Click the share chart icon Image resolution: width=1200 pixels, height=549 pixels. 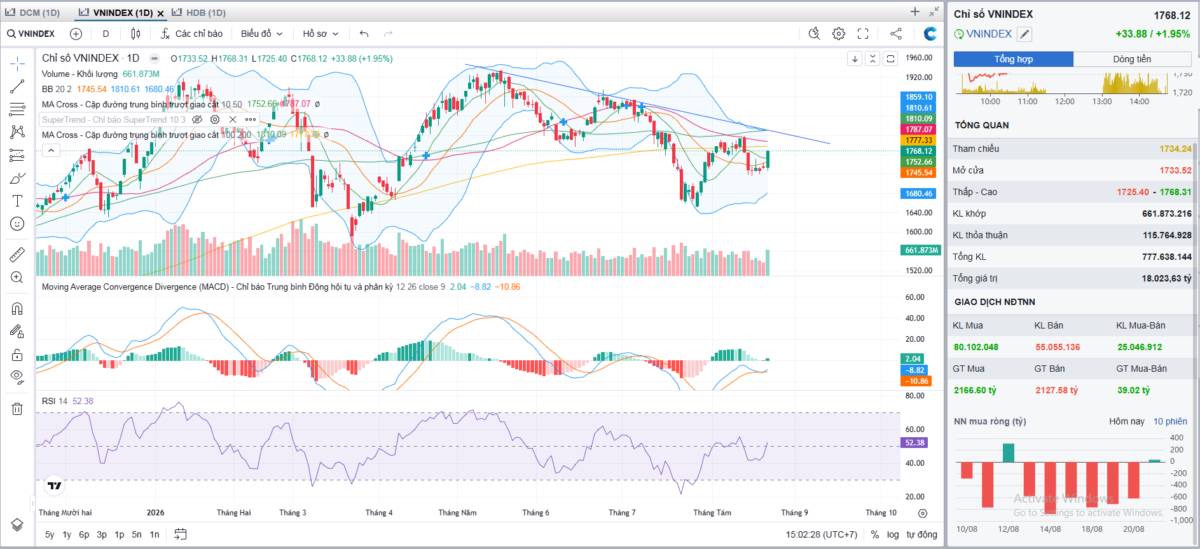pos(896,33)
